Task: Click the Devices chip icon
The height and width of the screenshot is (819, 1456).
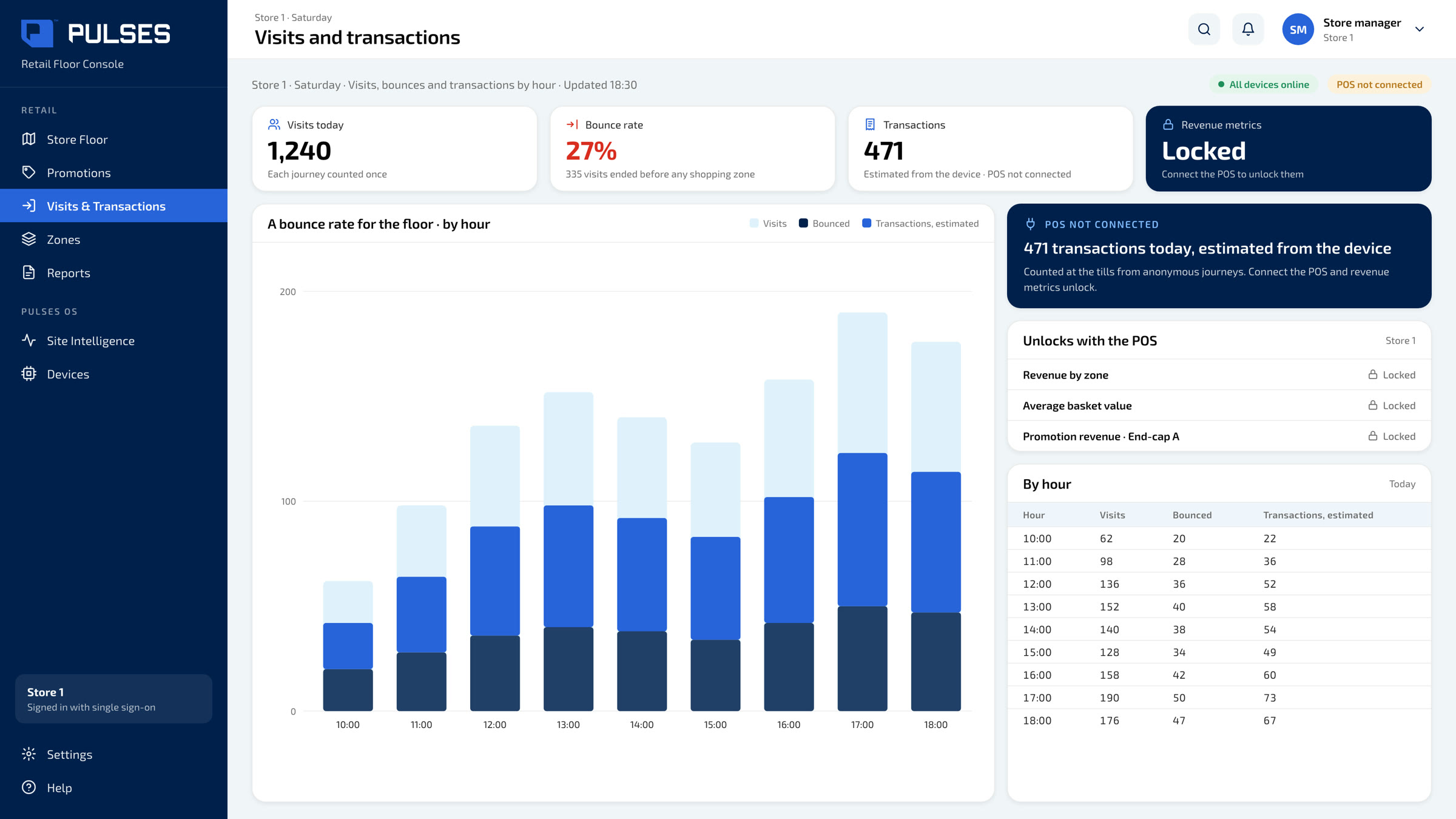Action: [x=29, y=374]
